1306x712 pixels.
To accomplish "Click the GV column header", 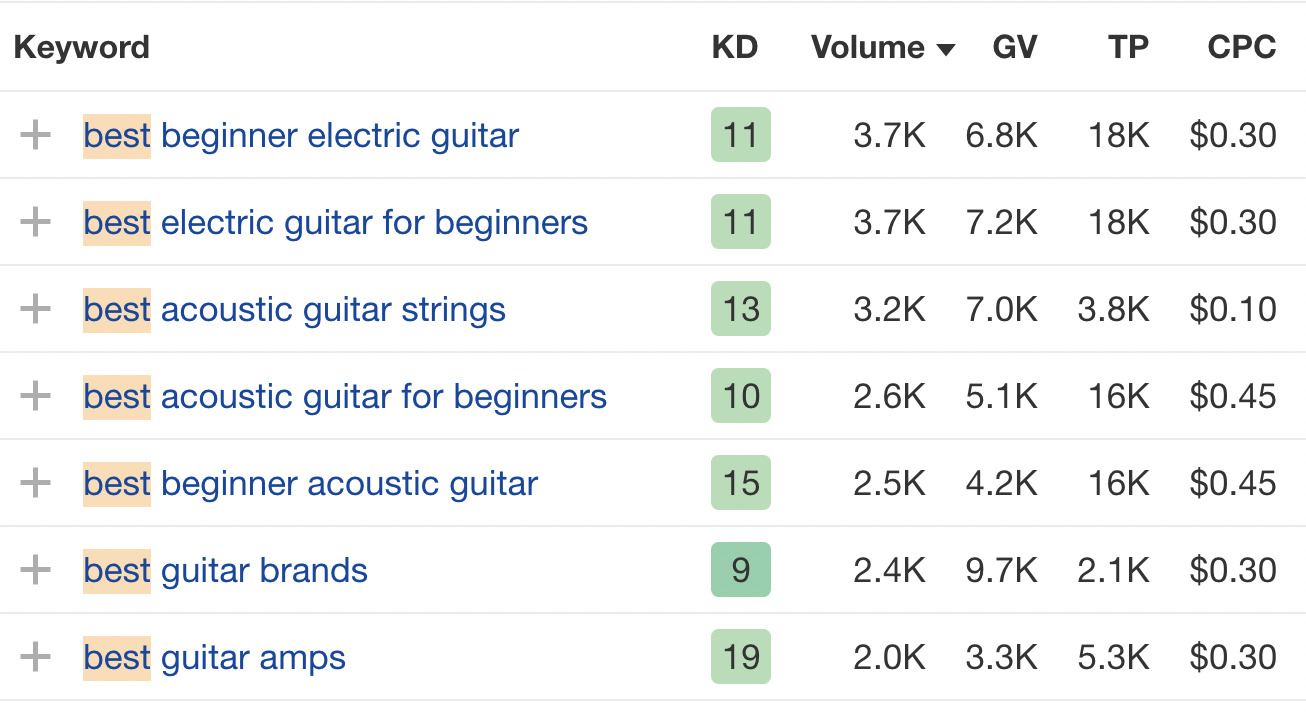I will [x=1014, y=47].
